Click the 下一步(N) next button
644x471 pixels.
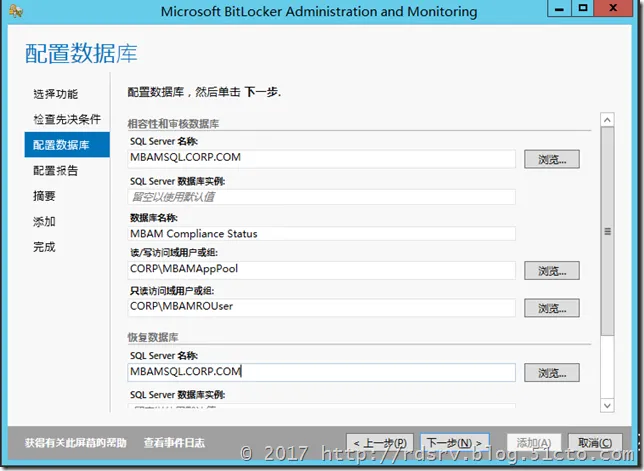pos(455,443)
